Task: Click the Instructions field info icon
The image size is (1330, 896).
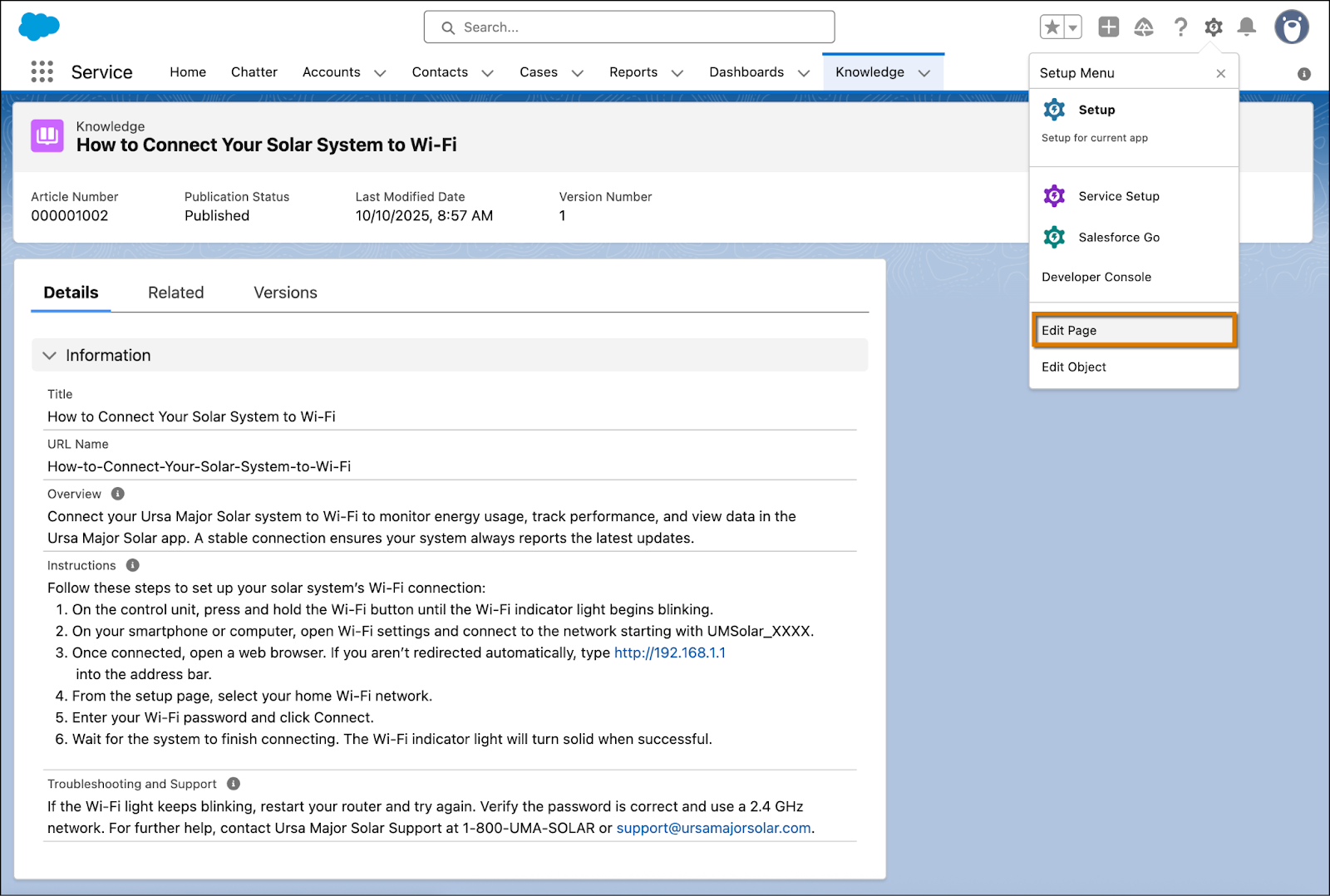Action: [133, 565]
